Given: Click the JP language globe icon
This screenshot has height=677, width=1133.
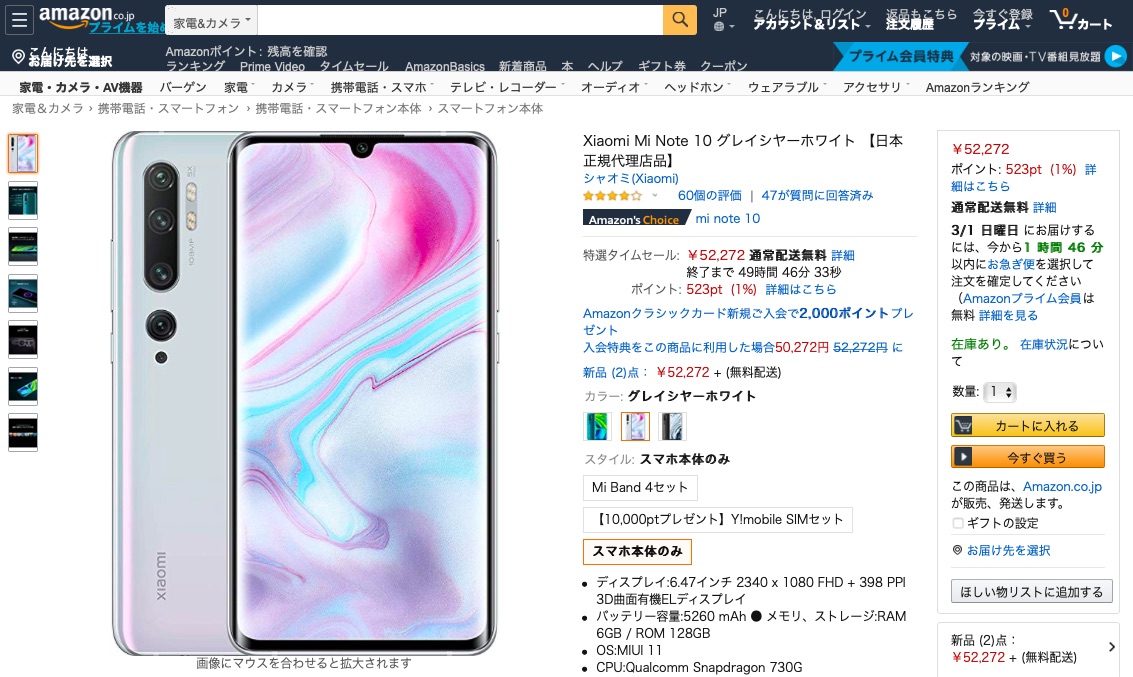Looking at the screenshot, I should [719, 27].
